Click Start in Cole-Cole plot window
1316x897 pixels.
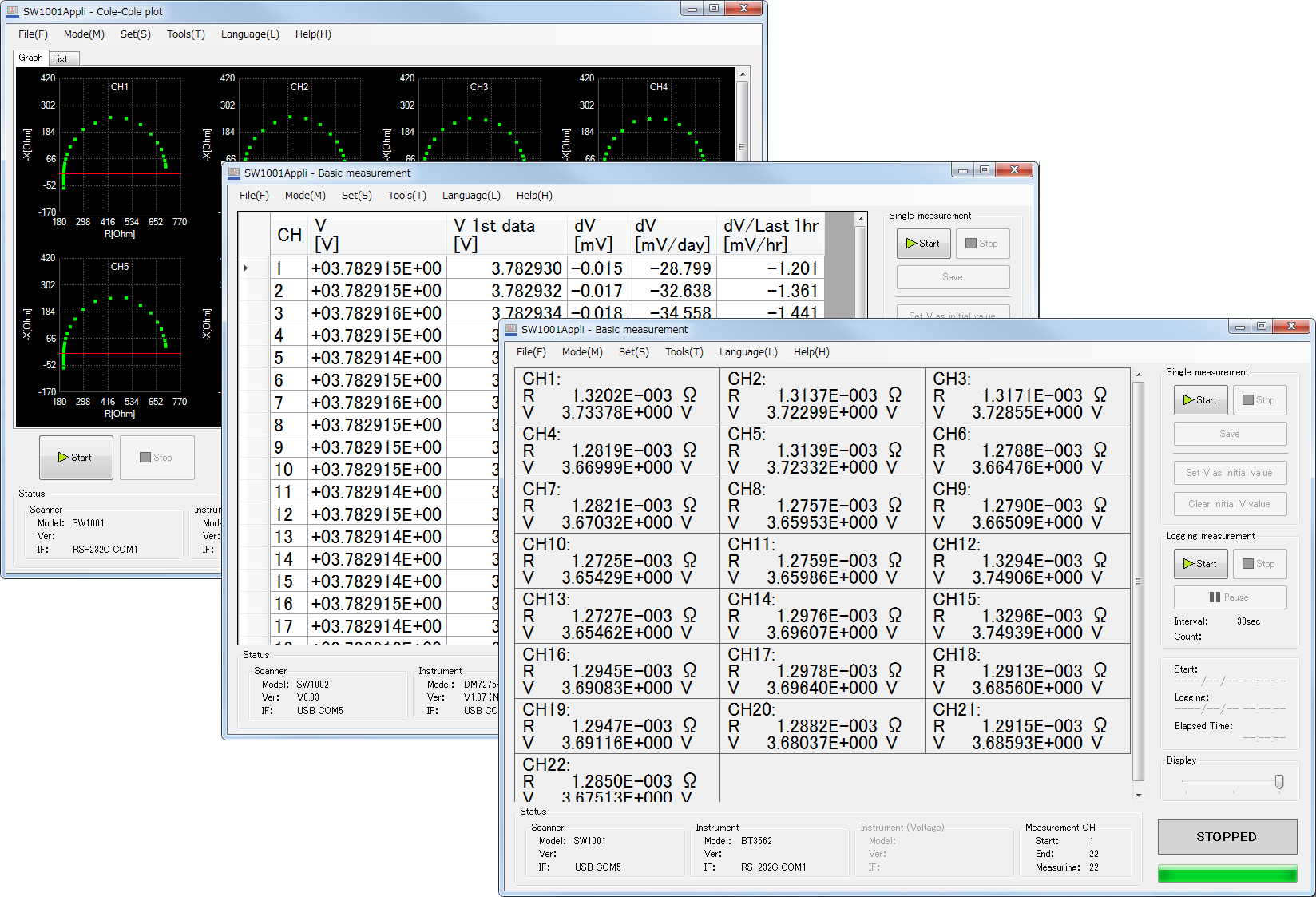click(x=76, y=458)
